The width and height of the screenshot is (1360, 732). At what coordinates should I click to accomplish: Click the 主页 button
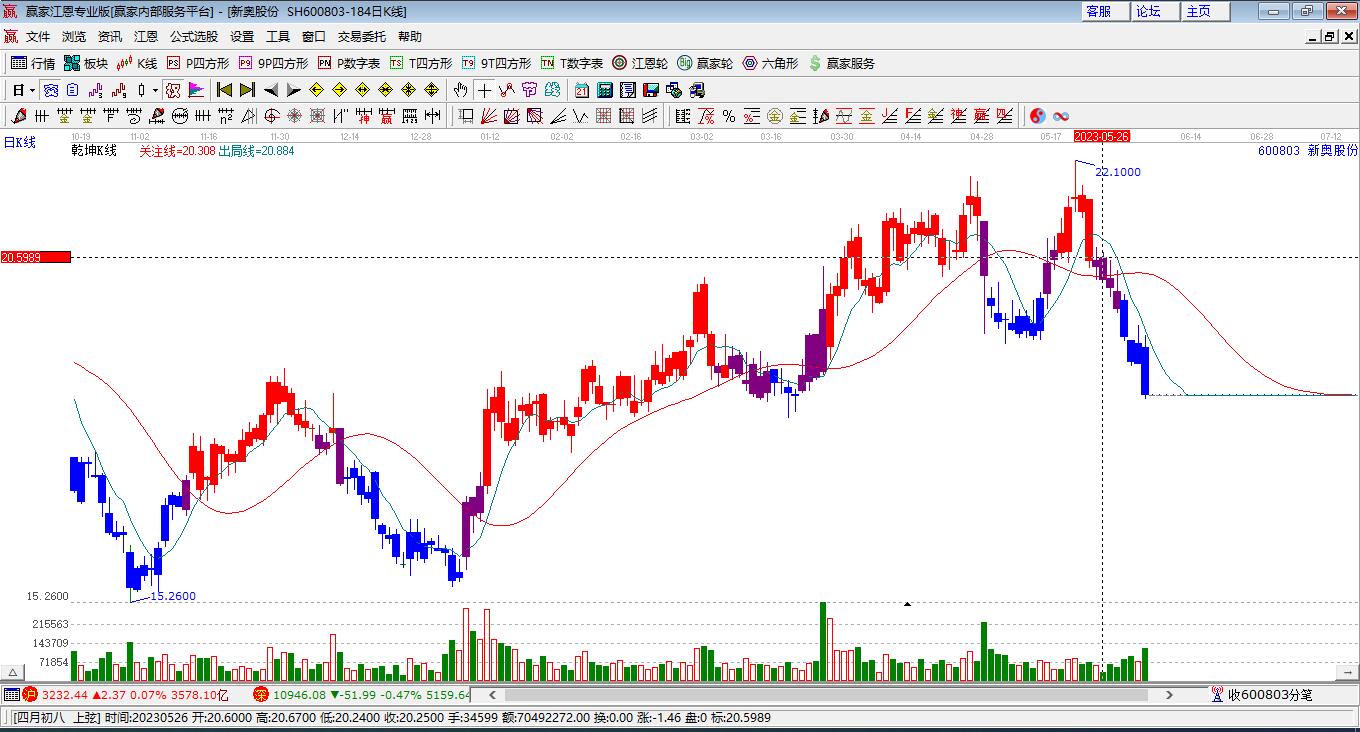click(x=1205, y=11)
